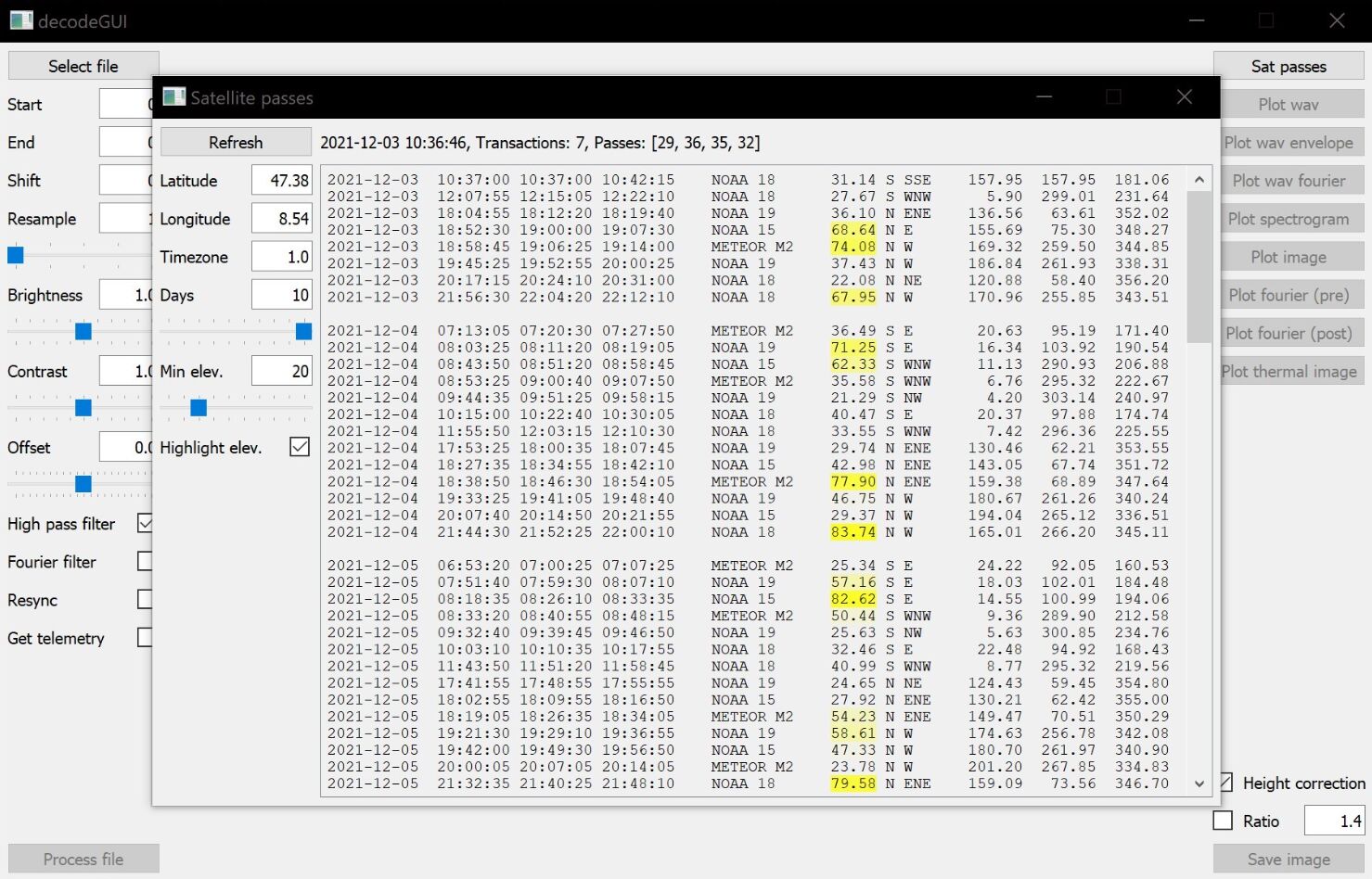1372x879 pixels.
Task: Toggle the Highlight elev. checkbox
Action: pos(300,447)
